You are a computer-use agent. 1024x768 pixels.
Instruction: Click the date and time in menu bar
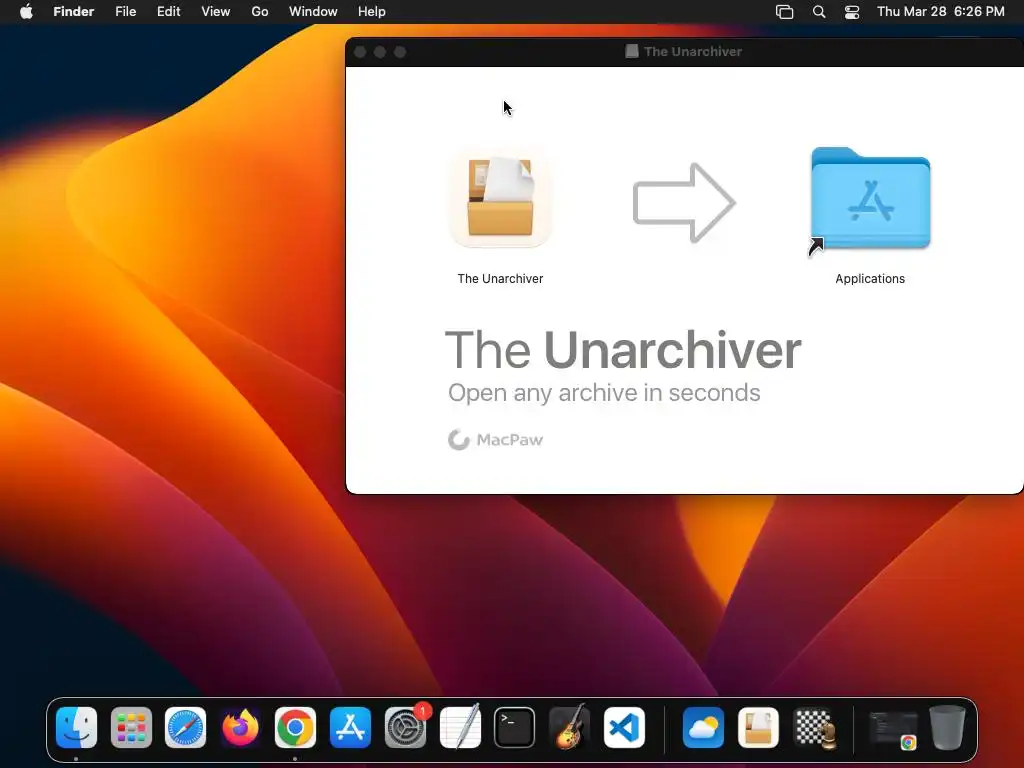click(940, 12)
